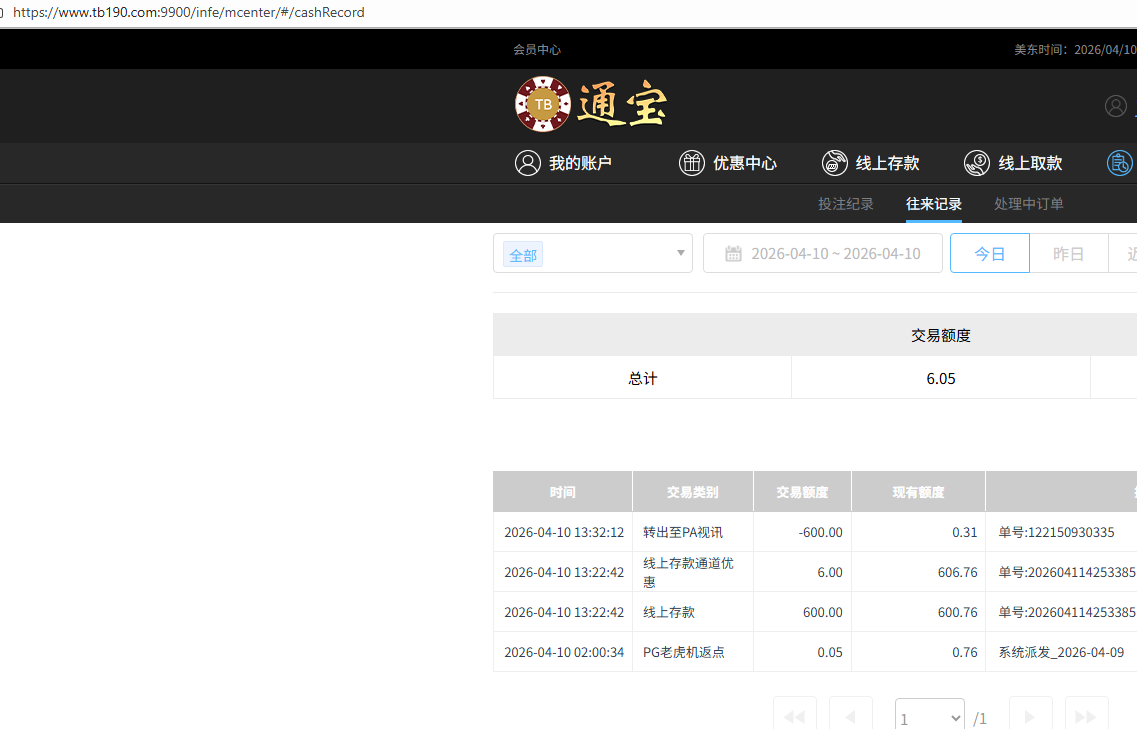Click the blue records icon in navigation
Screen dimensions: 1137x729
1120,163
